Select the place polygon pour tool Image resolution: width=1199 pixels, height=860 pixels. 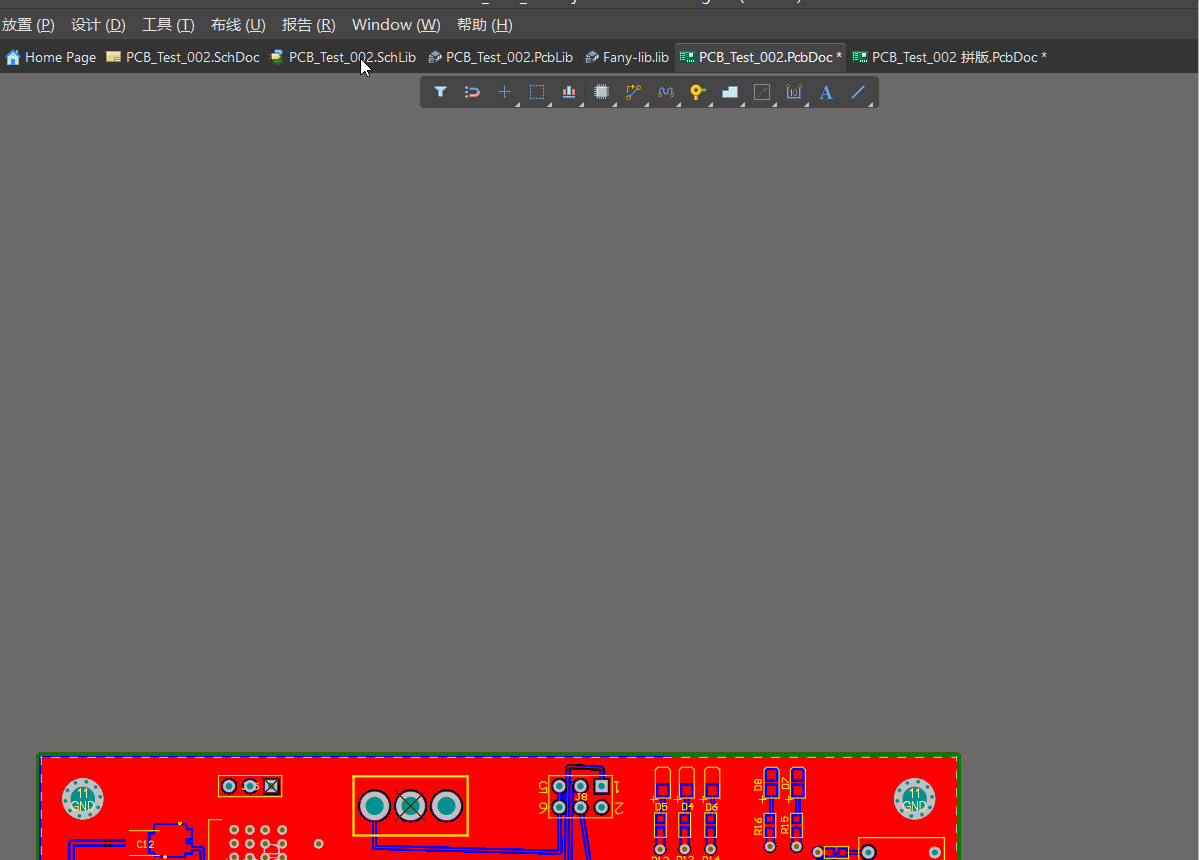[x=729, y=92]
